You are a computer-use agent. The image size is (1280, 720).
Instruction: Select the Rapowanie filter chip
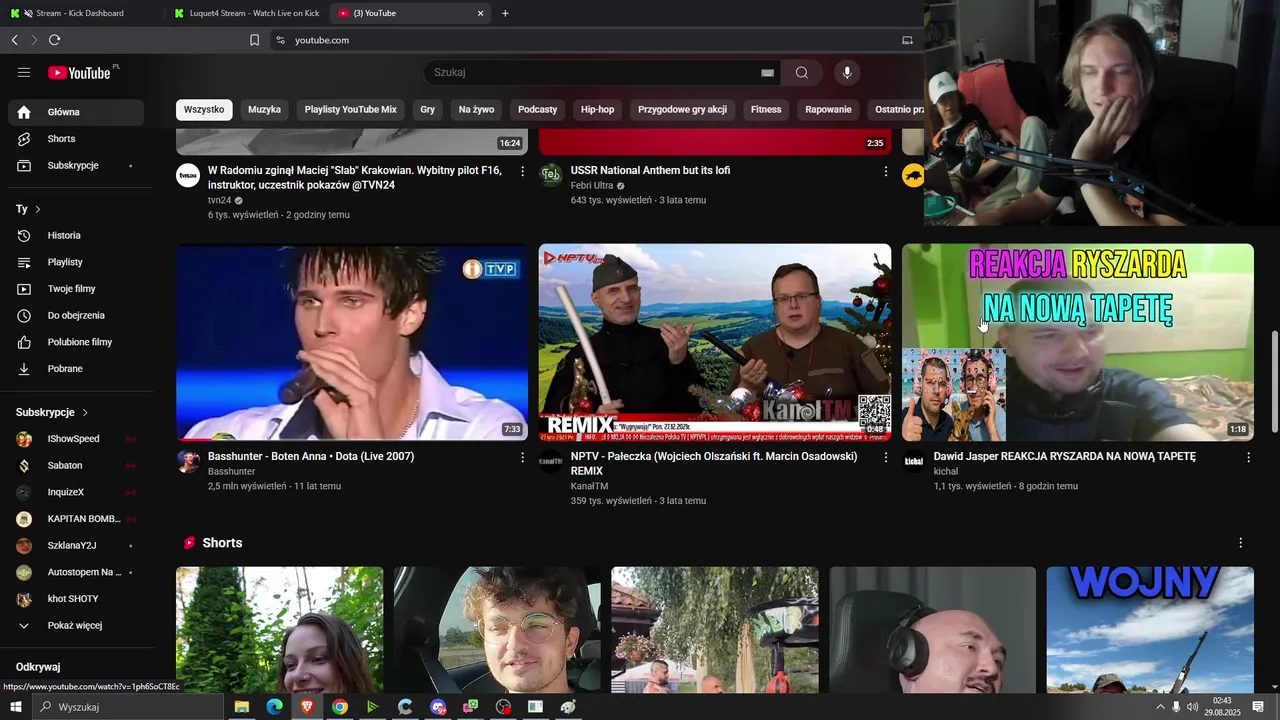(828, 110)
